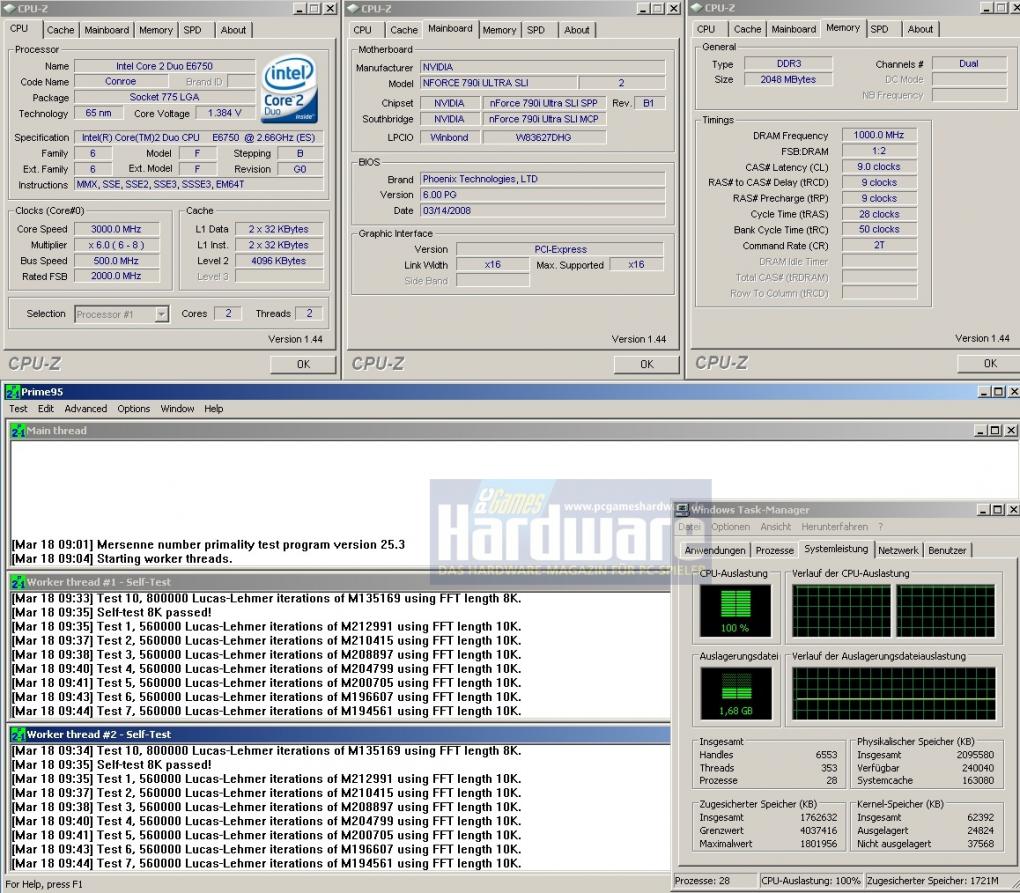1020x893 pixels.
Task: Open the Processor #1 selection dropdown
Action: [x=161, y=314]
